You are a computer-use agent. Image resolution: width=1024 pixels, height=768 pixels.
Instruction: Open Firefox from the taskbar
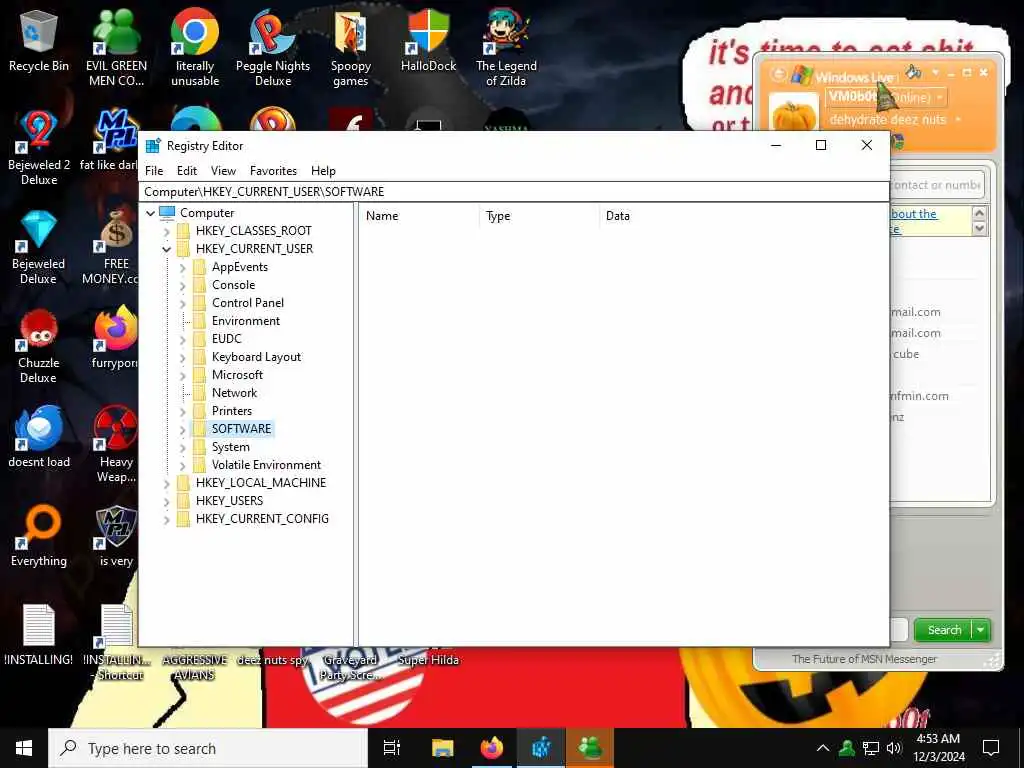(492, 748)
